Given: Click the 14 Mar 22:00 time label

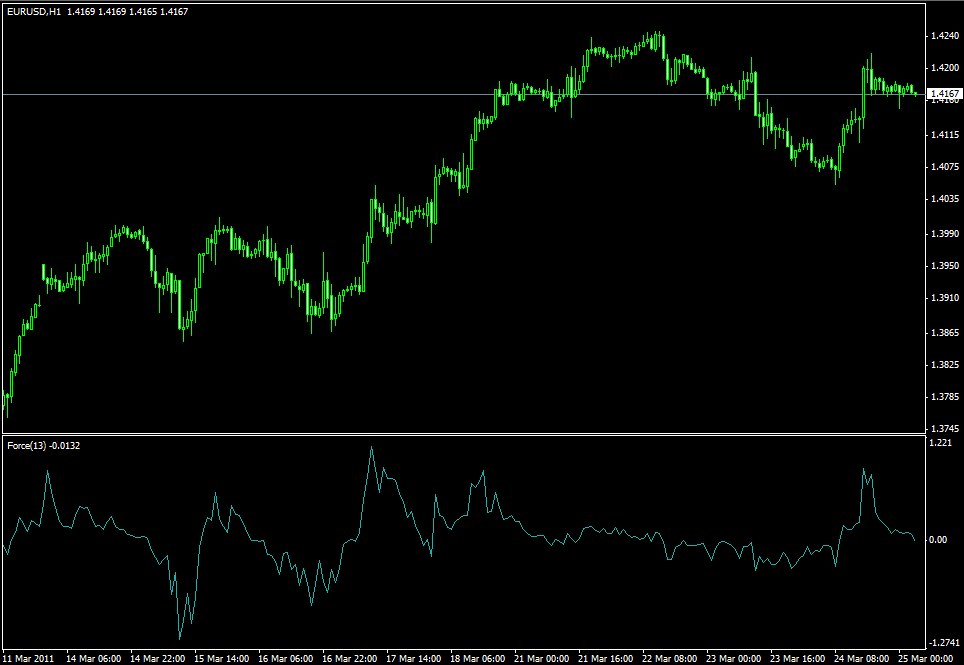Looking at the screenshot, I should (x=157, y=658).
